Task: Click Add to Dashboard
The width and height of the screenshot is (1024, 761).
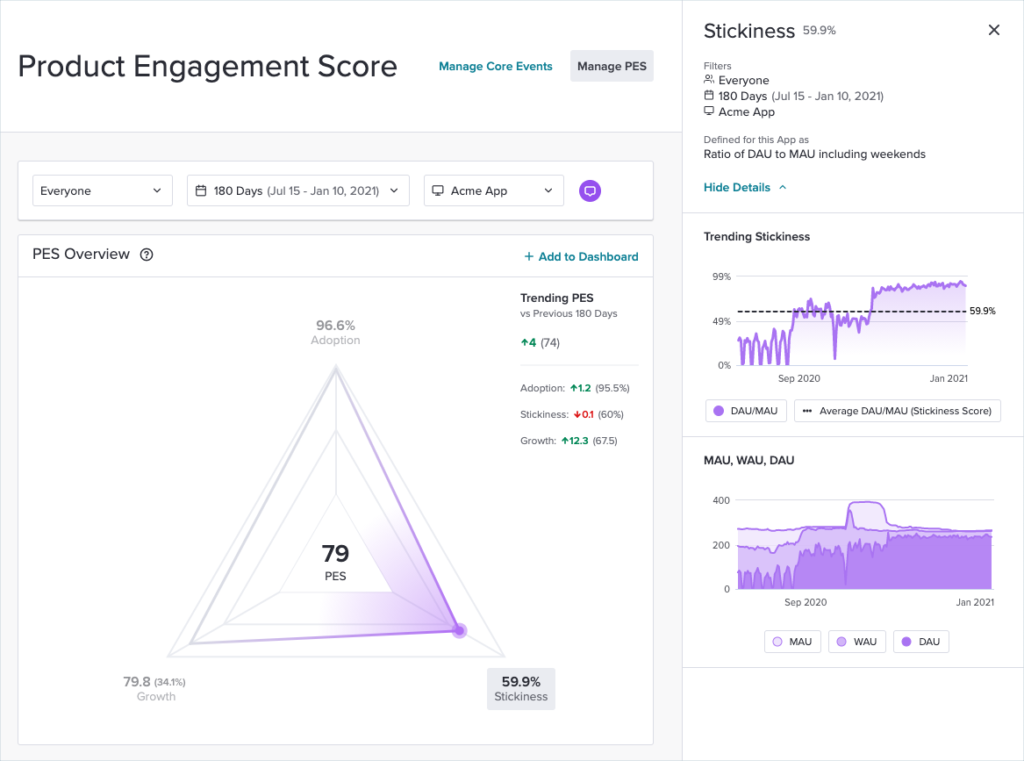Action: tap(581, 256)
